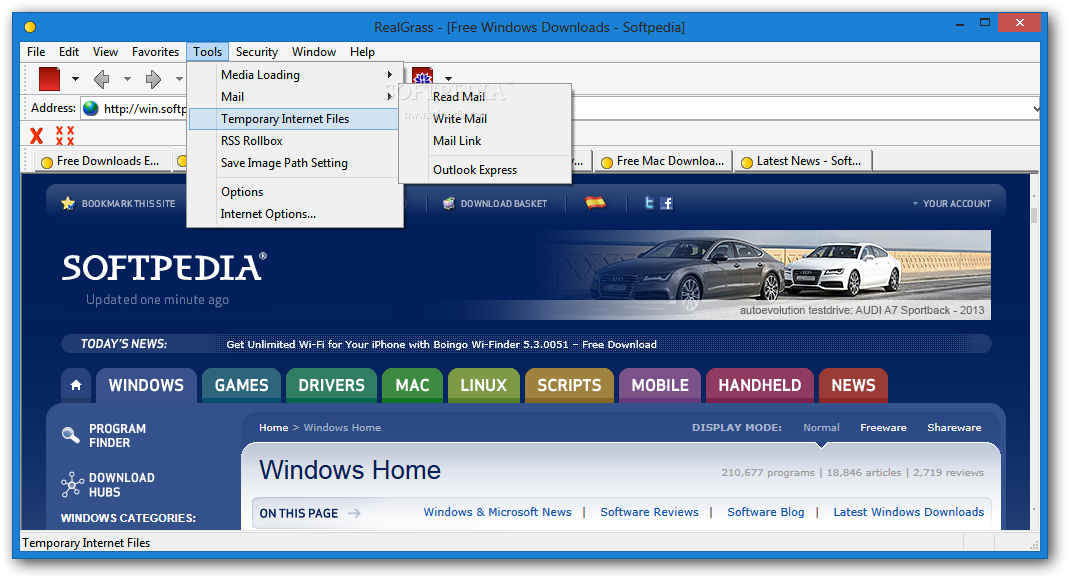The width and height of the screenshot is (1068, 579).
Task: Go forward with the right arrow icon
Action: point(153,79)
